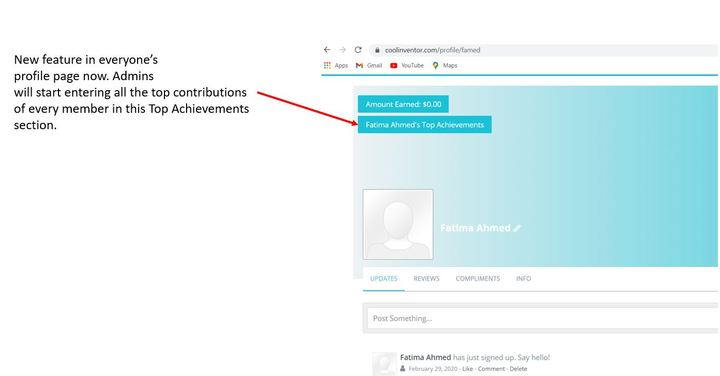The width and height of the screenshot is (720, 376).
Task: Click the browser forward arrow
Action: 343,50
